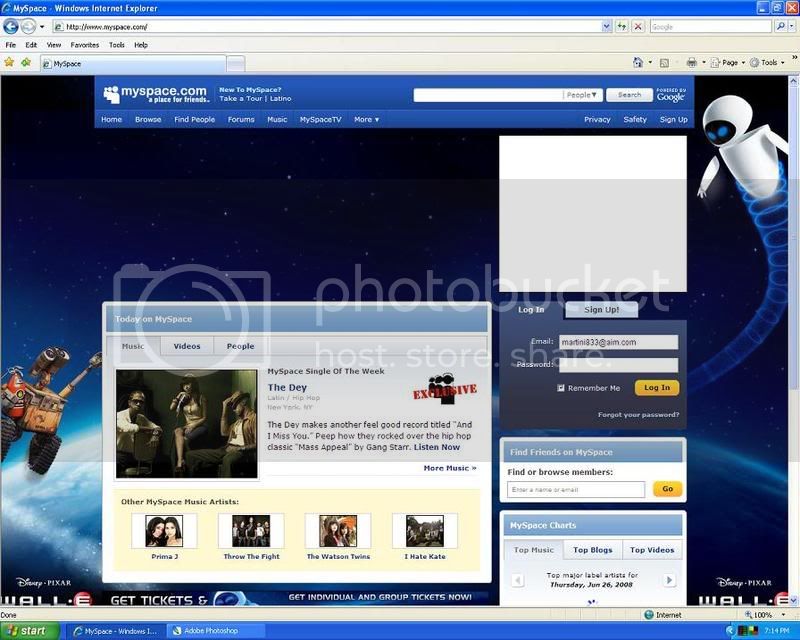Click the Home icon in IE toolbar
This screenshot has width=800, height=640.
click(x=638, y=62)
